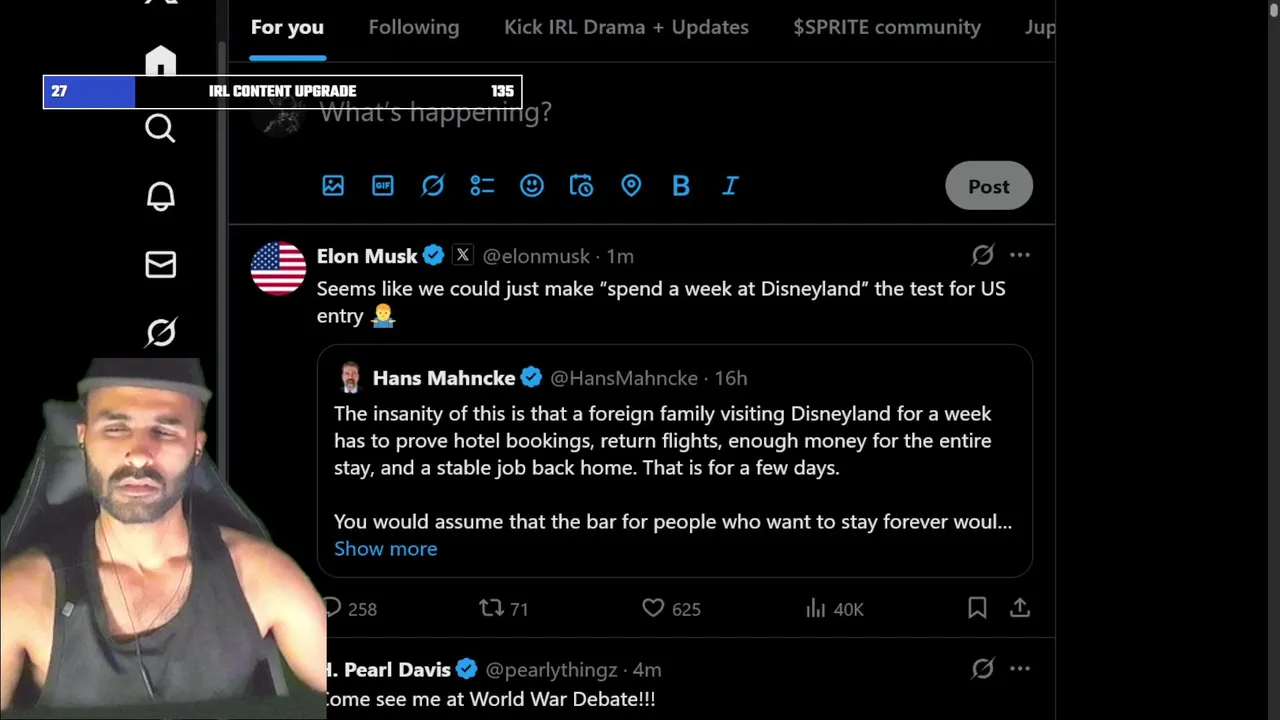Viewport: 1280px width, 720px height.
Task: Open the Notifications bell icon
Action: (160, 196)
